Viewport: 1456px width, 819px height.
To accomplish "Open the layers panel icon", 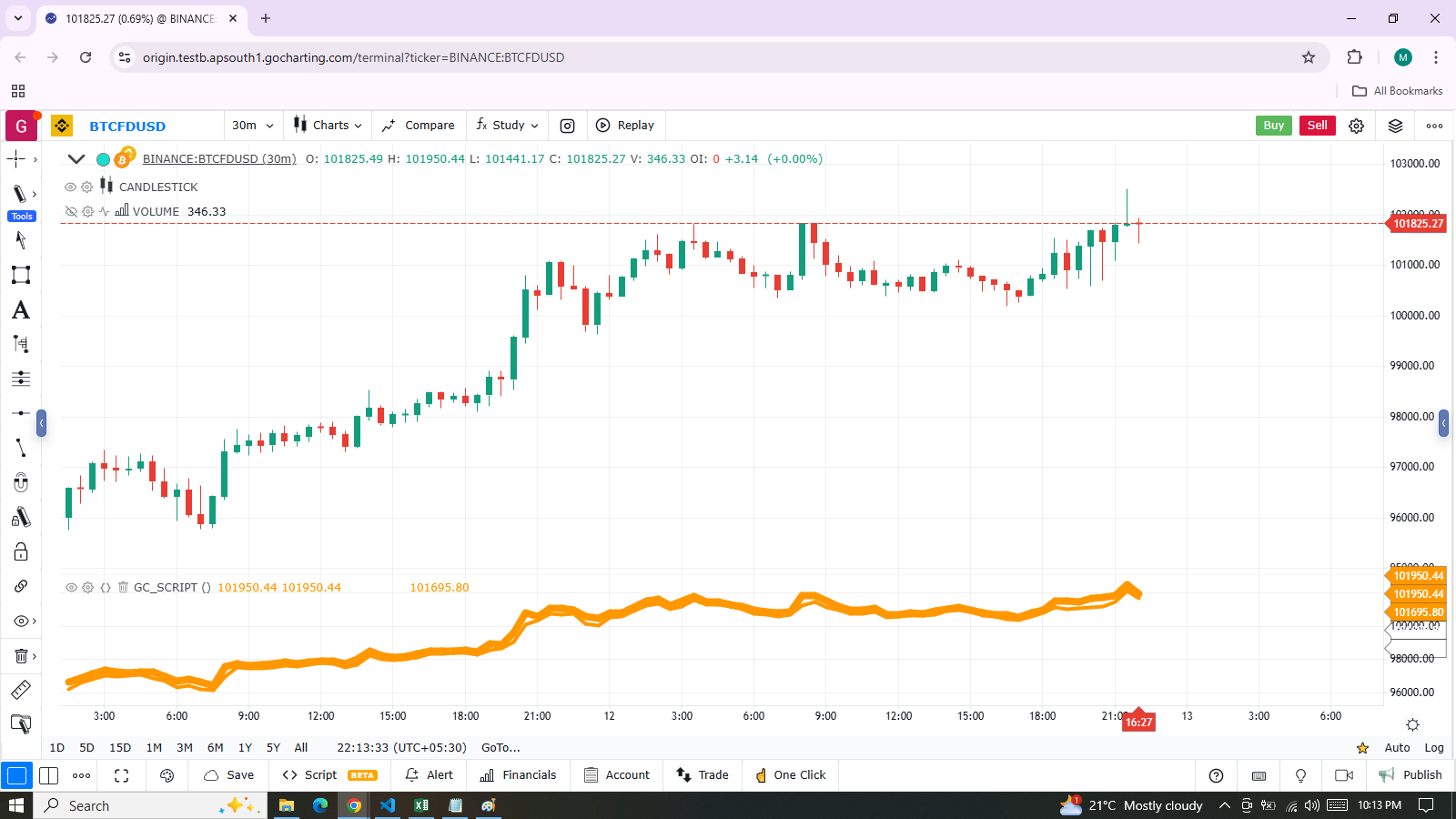I will (x=1395, y=126).
